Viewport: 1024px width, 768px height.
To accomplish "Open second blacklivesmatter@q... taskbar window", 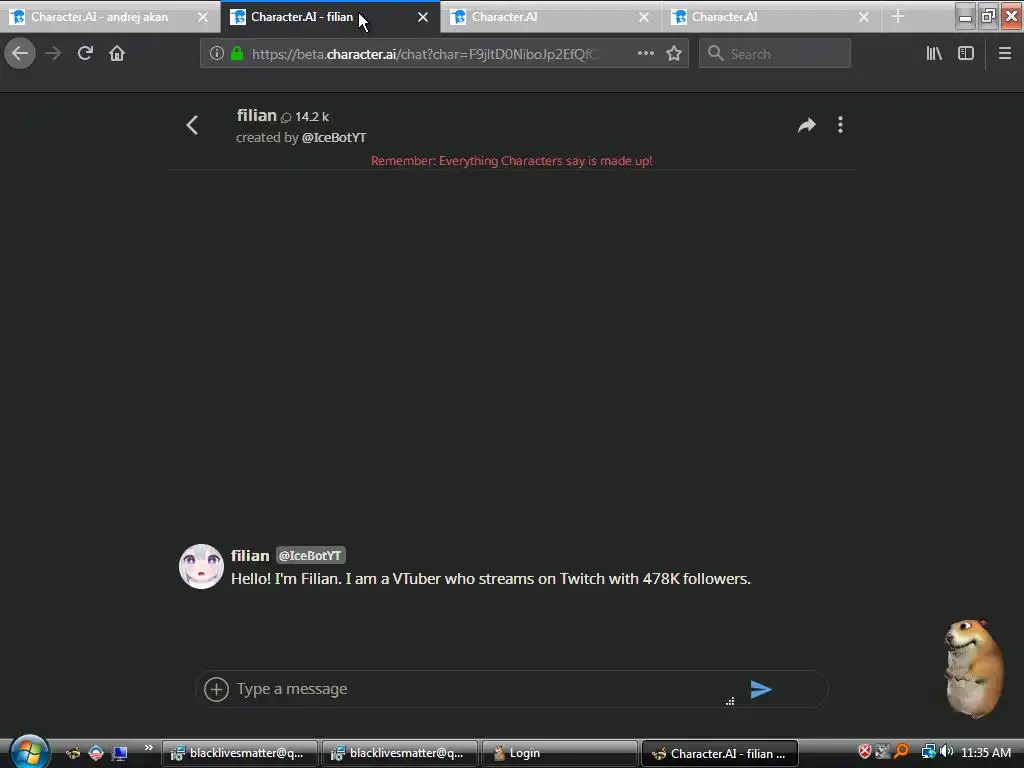I will [399, 753].
